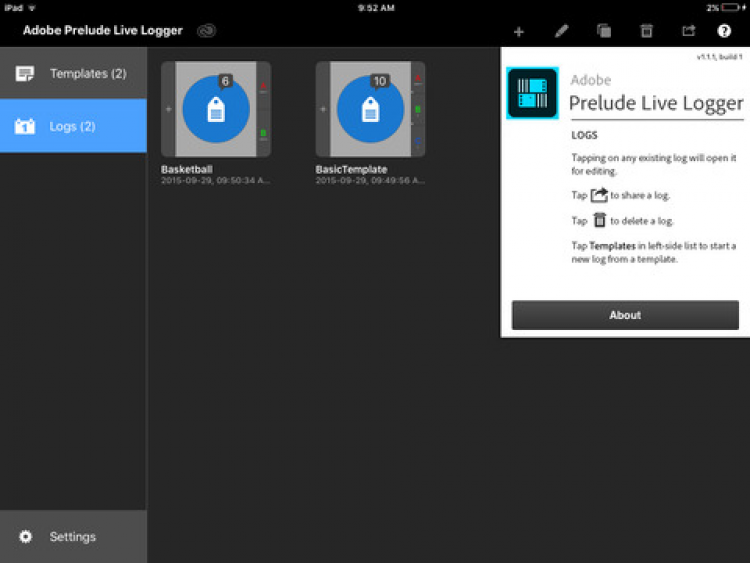
Task: Tap the 10 marker count badge
Action: (380, 81)
